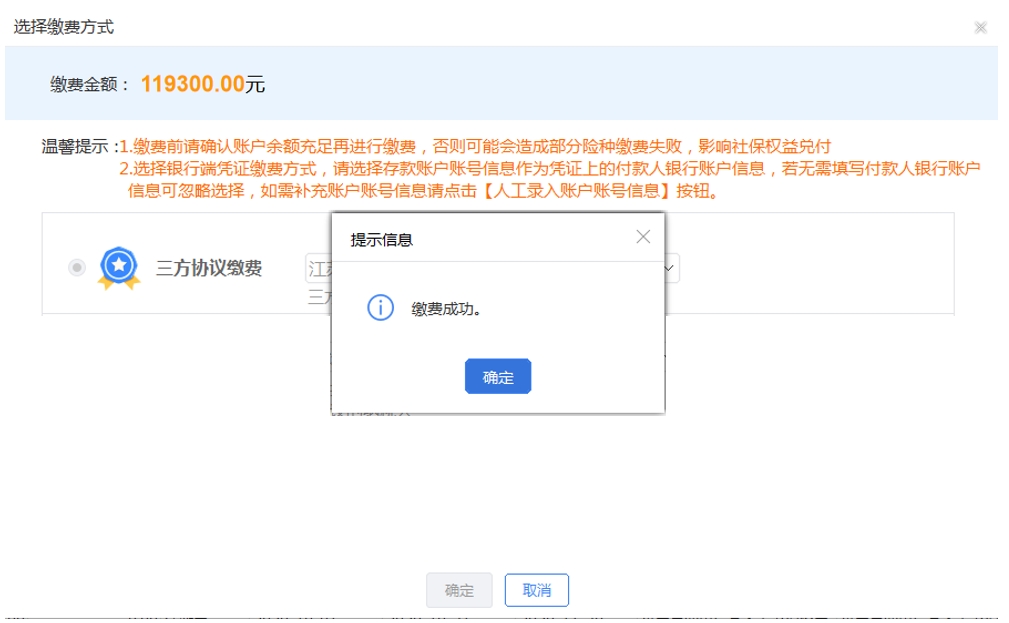Click the first tip about 账户余额充足
This screenshot has width=1009, height=623.
[x=475, y=147]
